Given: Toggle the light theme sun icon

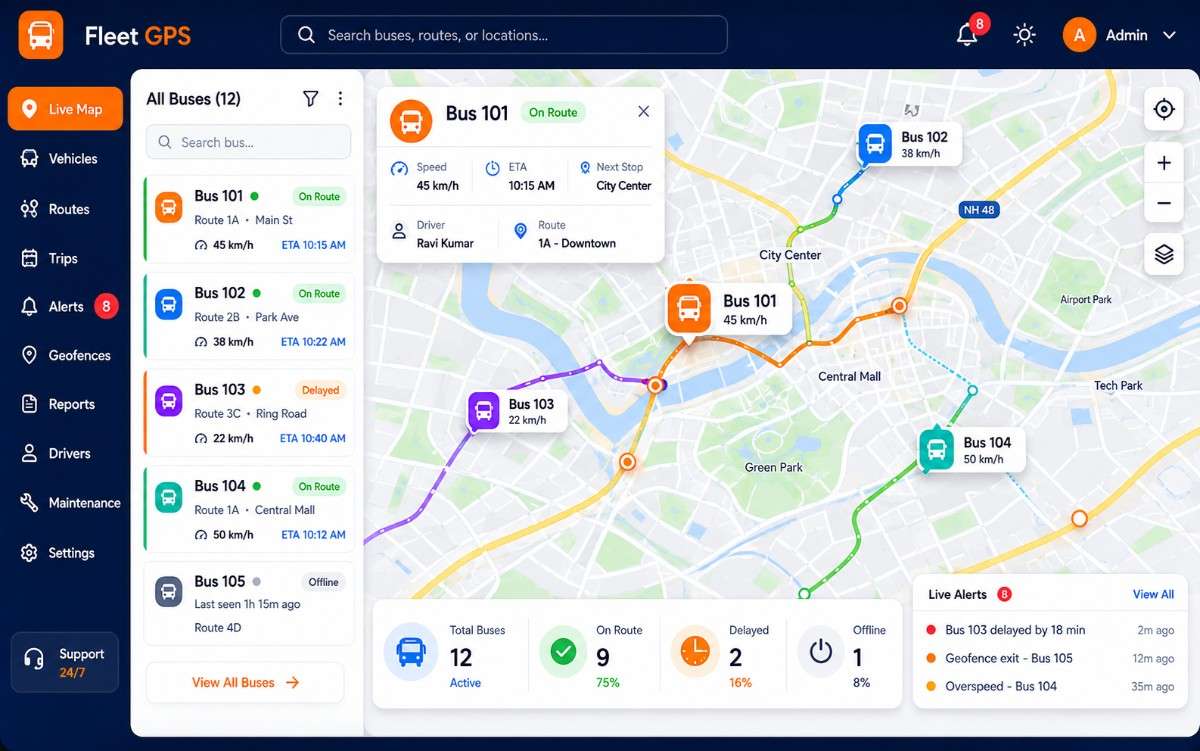Looking at the screenshot, I should (x=1024, y=35).
